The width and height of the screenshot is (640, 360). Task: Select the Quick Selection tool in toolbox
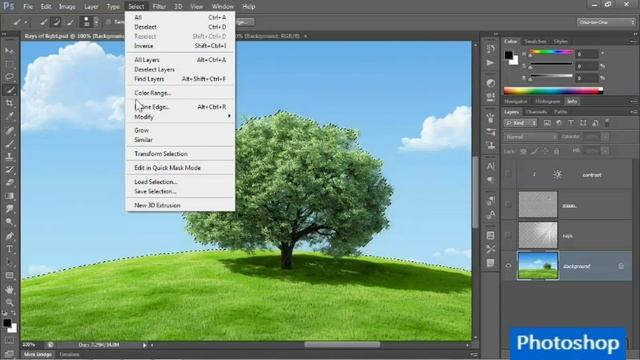pyautogui.click(x=9, y=90)
